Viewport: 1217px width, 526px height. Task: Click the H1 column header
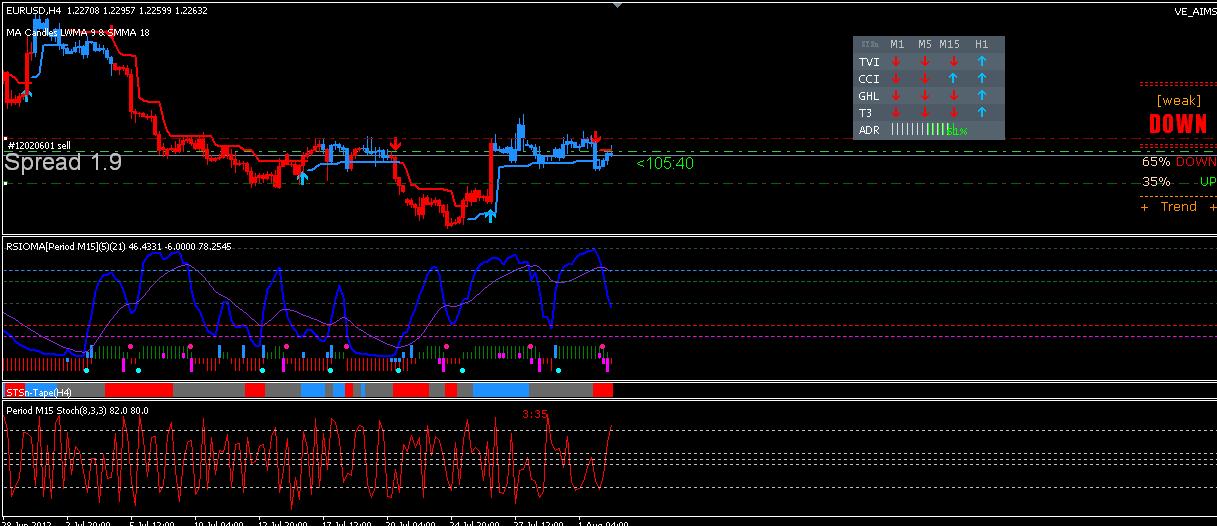click(982, 44)
